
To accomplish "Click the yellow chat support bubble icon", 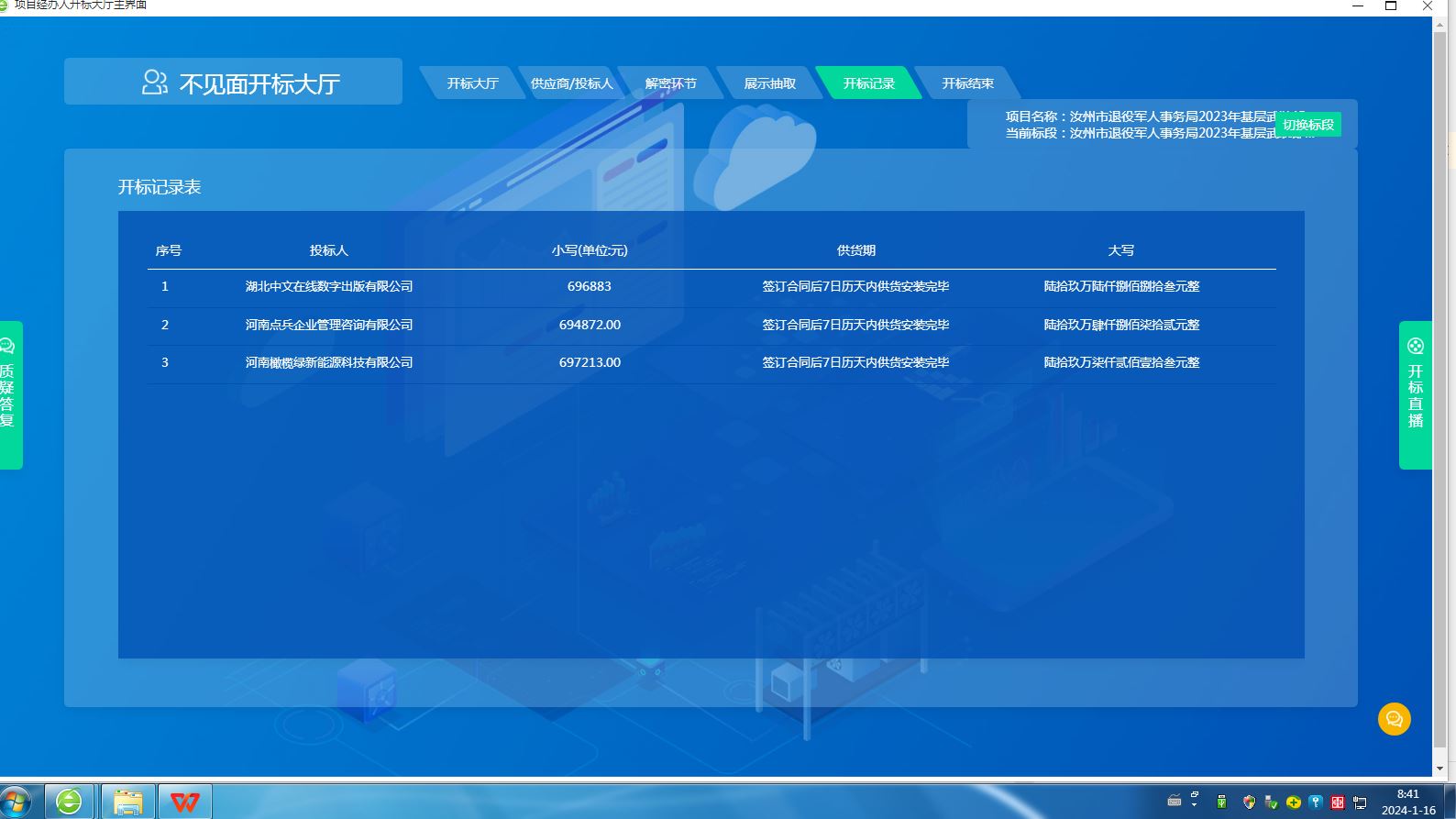I will click(x=1394, y=719).
